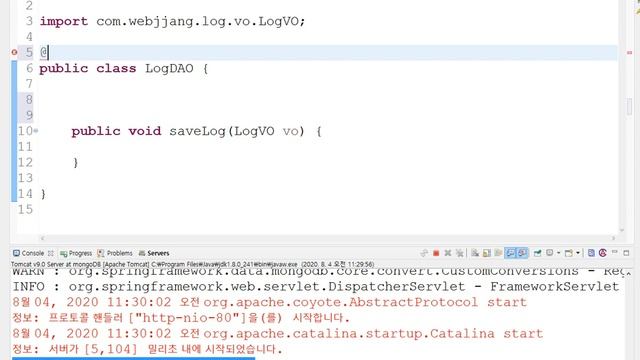Open the Display Selected Console icon
Image resolution: width=640 pixels, height=360 pixels.
coord(549,253)
